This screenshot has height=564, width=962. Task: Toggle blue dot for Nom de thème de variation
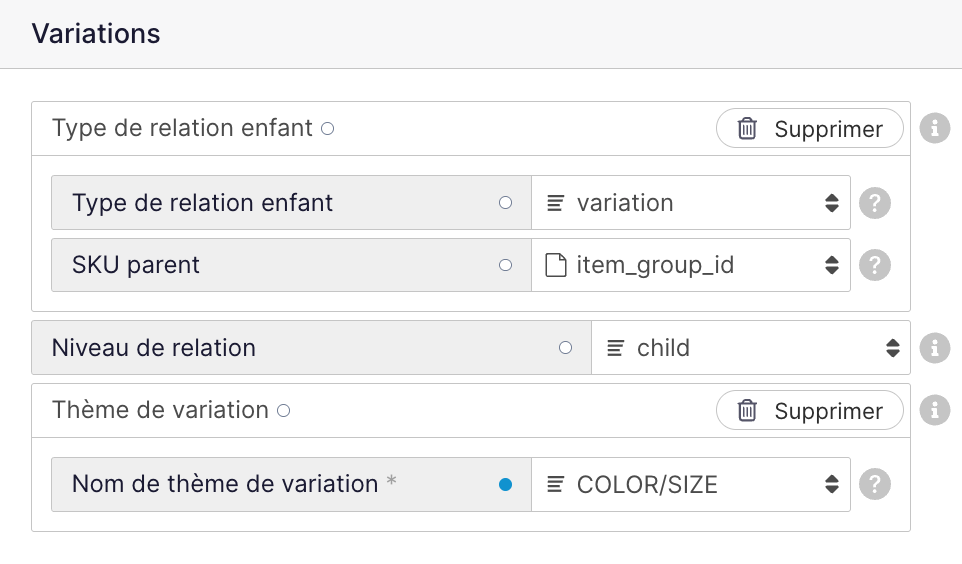[x=505, y=485]
